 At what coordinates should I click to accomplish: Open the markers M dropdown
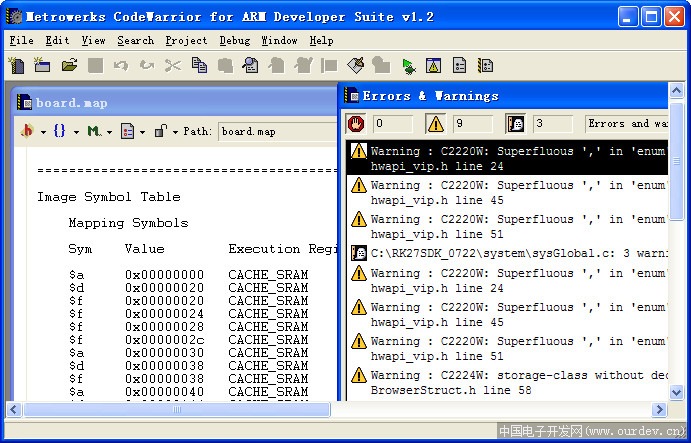(x=100, y=131)
